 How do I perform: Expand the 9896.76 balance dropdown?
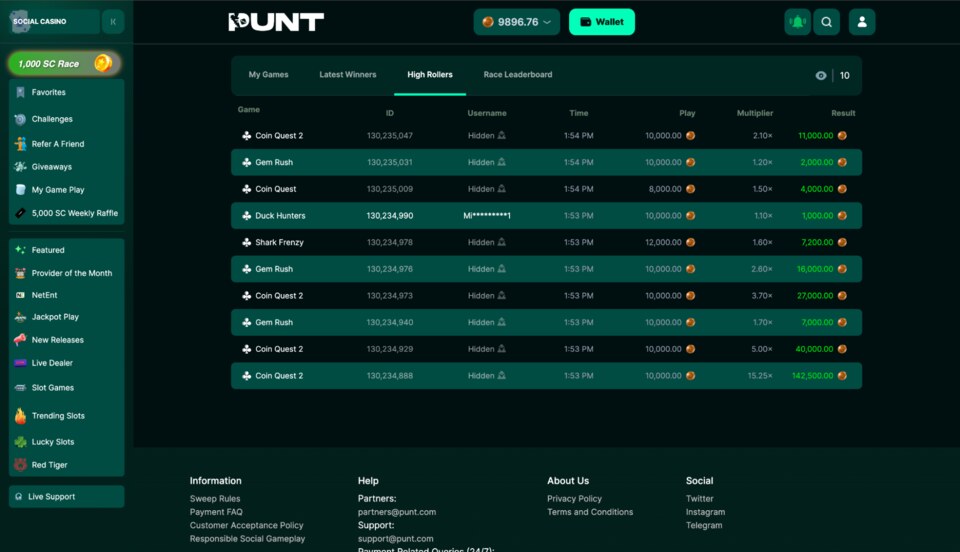tap(516, 22)
